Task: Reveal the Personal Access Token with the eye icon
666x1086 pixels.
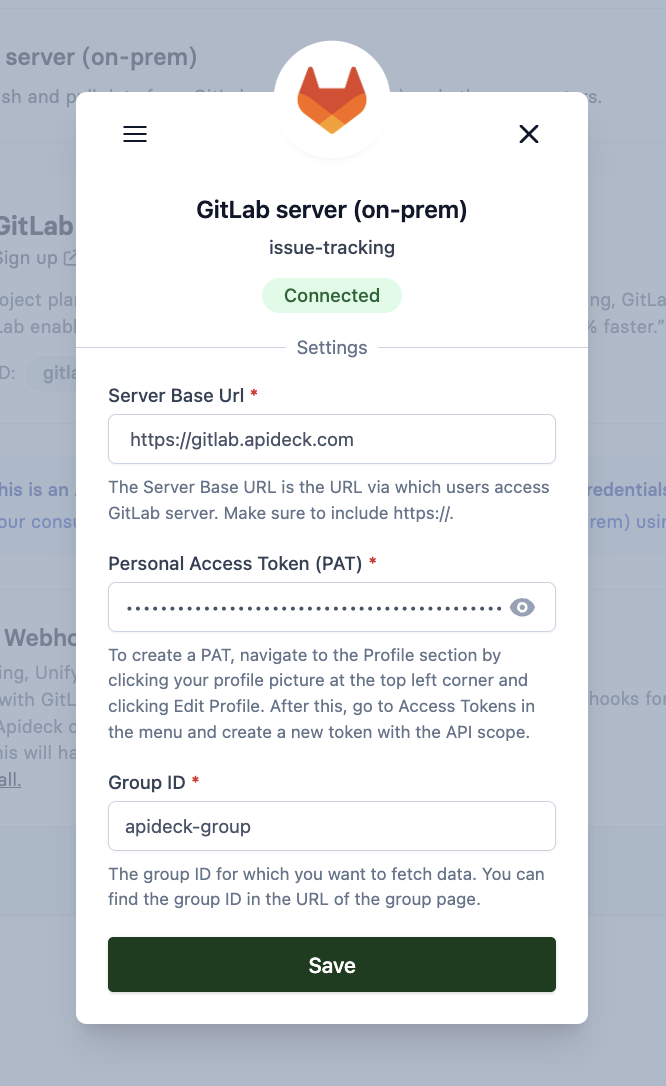Action: (x=521, y=606)
